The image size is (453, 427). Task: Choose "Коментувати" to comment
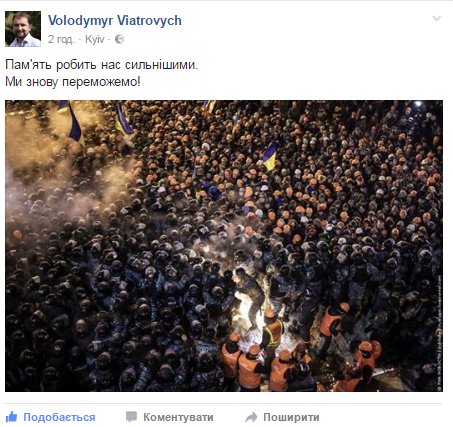click(178, 417)
